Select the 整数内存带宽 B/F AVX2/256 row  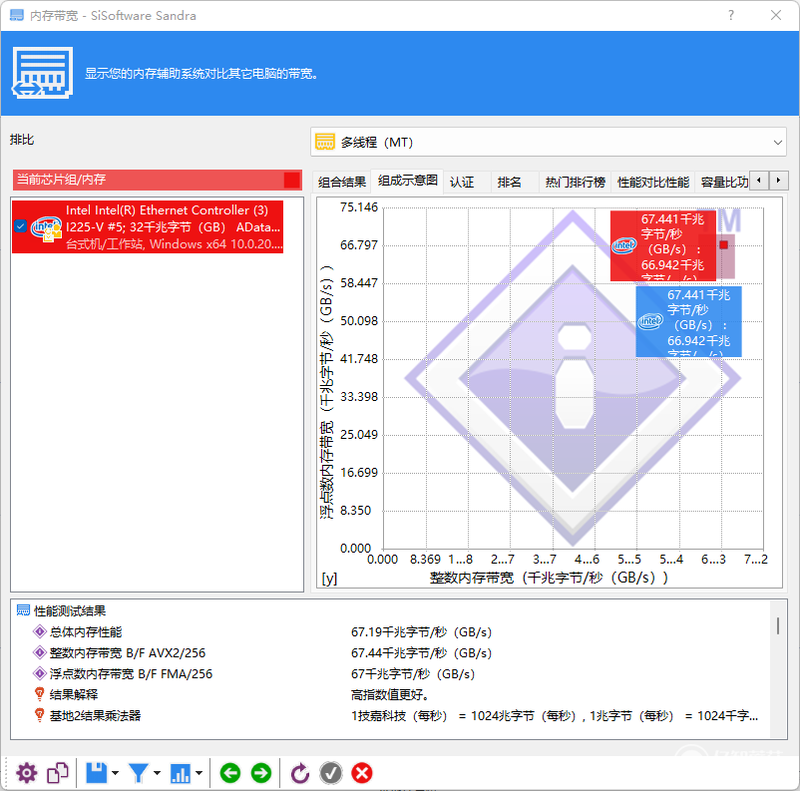(x=390, y=653)
